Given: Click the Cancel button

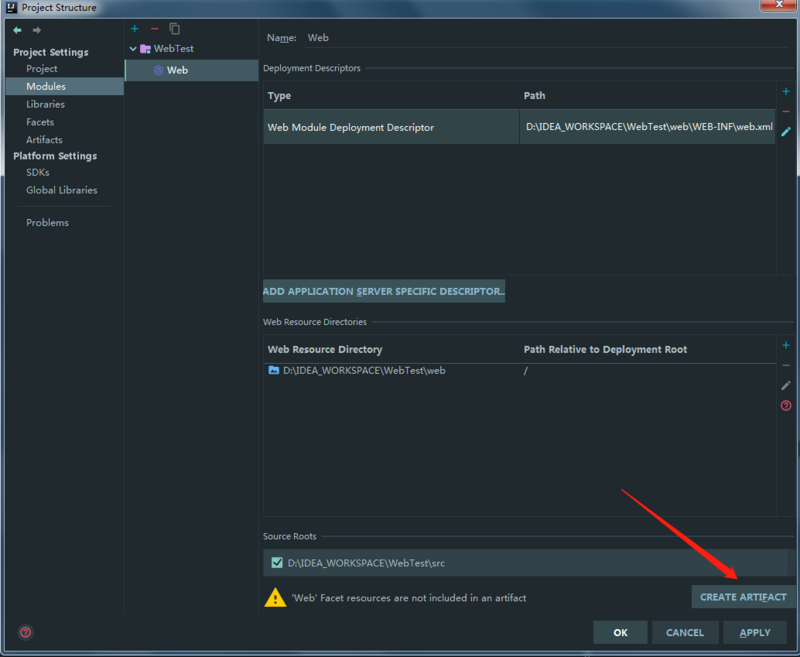Looking at the screenshot, I should pyautogui.click(x=685, y=633).
